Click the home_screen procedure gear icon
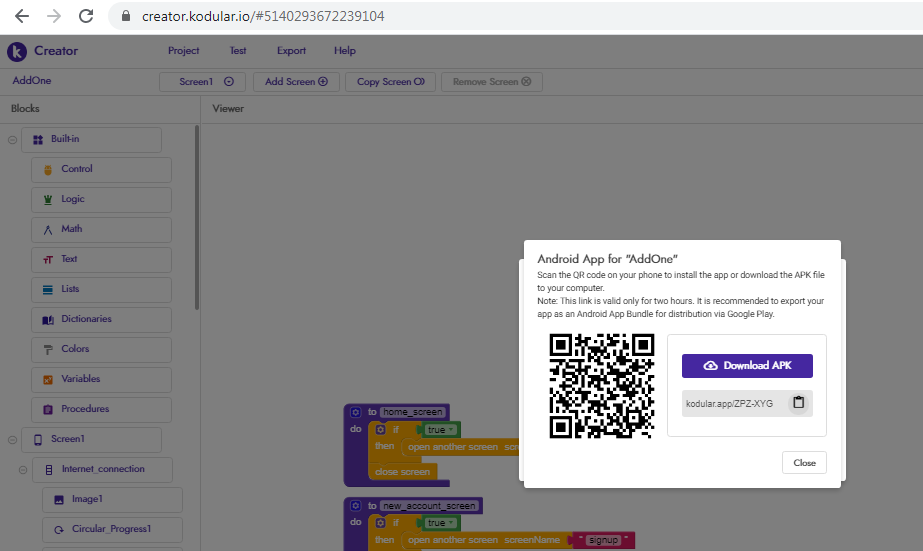The image size is (923, 551). [356, 412]
